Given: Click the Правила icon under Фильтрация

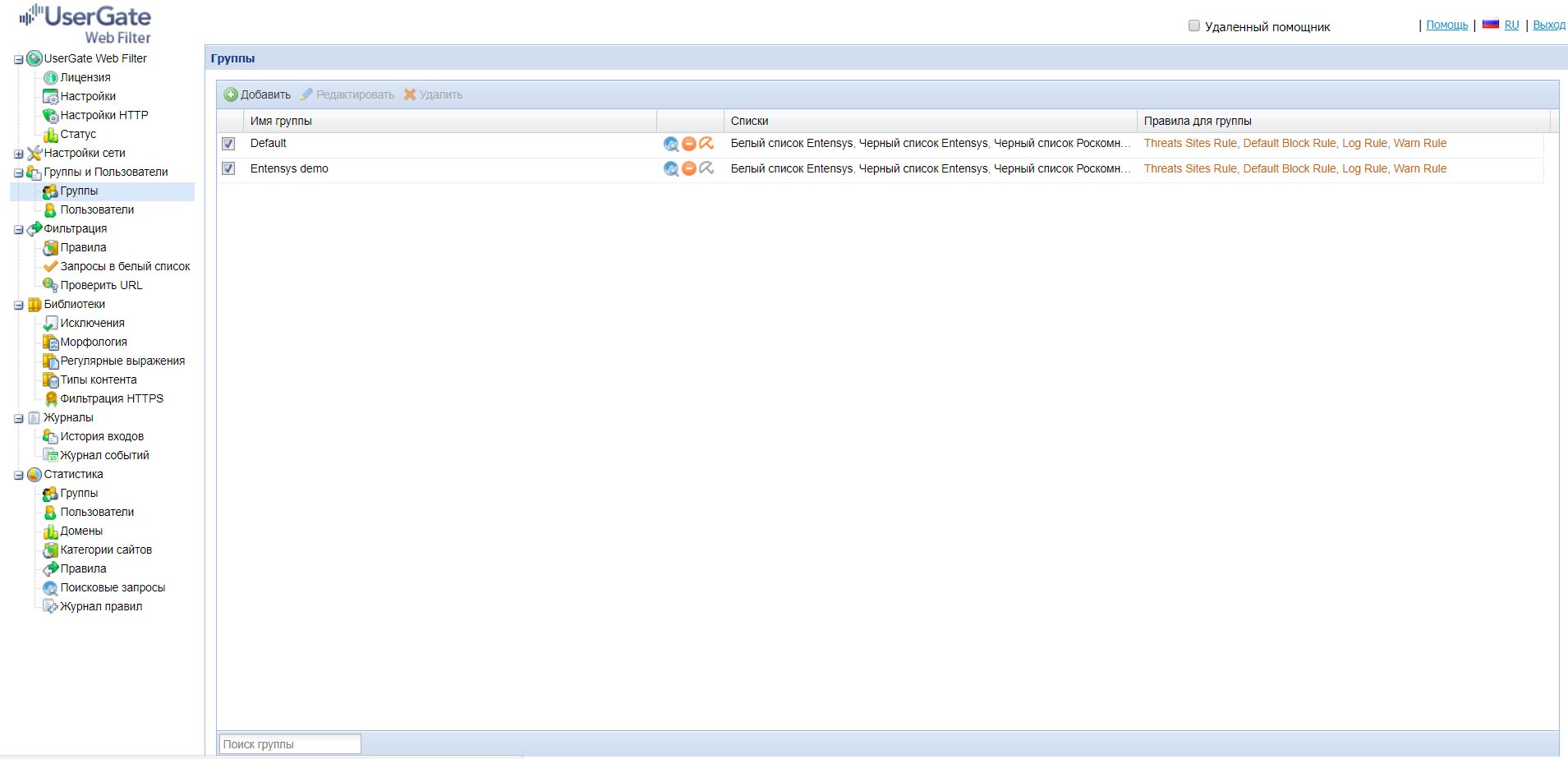Looking at the screenshot, I should pos(51,248).
